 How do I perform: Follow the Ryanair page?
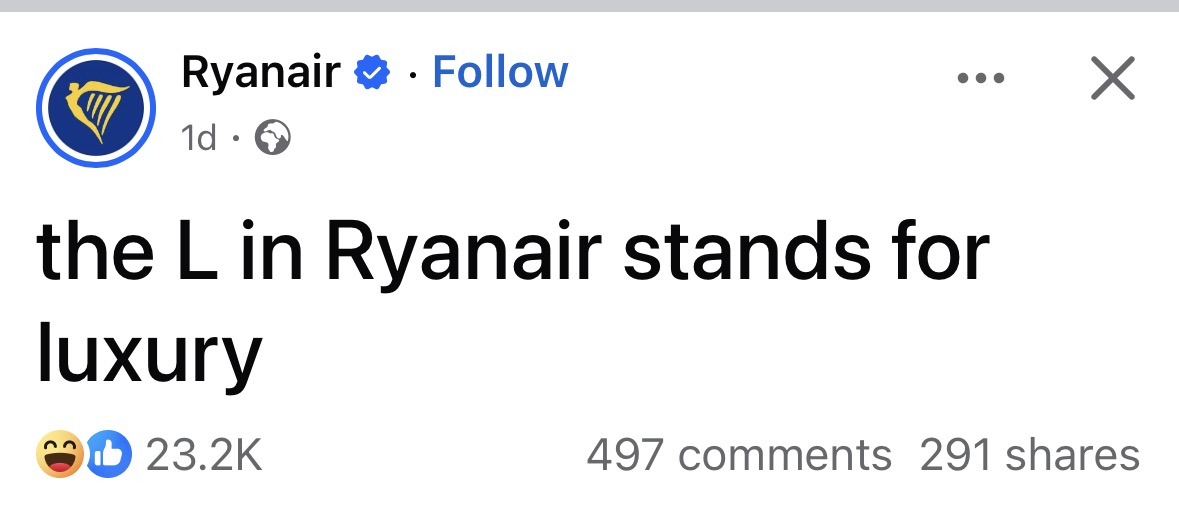coord(499,72)
